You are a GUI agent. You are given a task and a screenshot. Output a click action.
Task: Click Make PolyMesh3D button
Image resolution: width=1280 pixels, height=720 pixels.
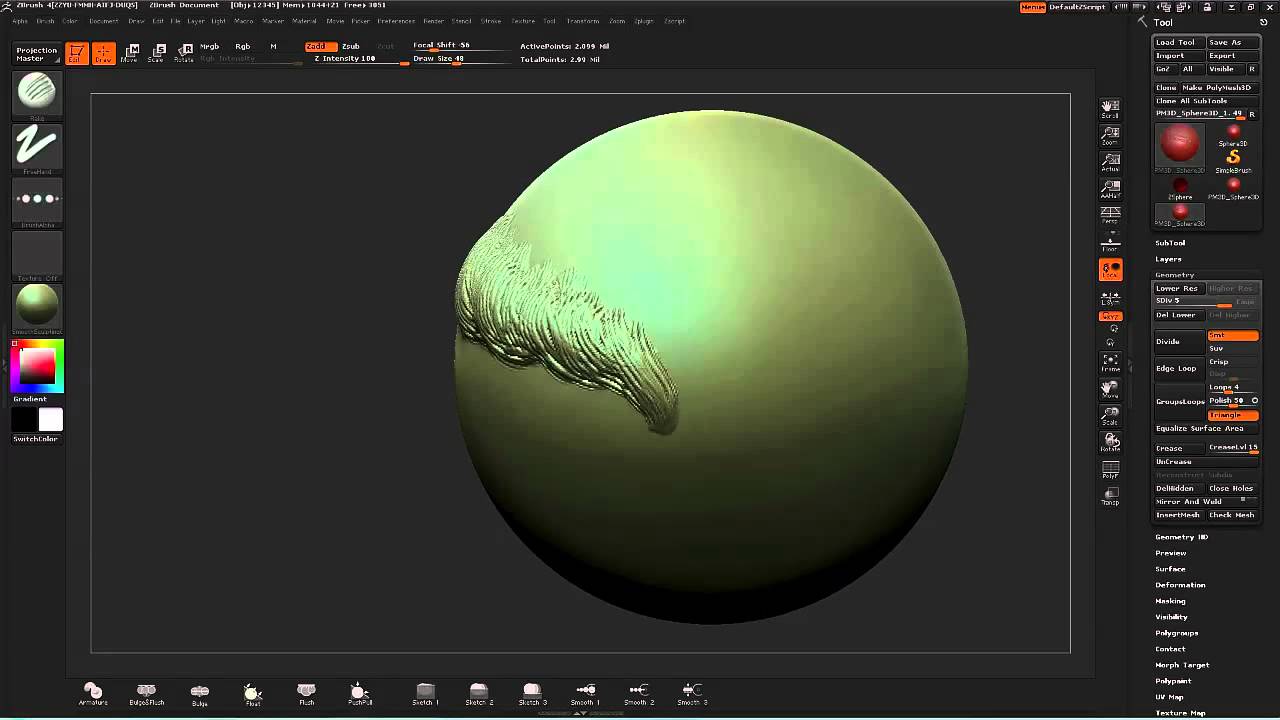coord(1220,88)
